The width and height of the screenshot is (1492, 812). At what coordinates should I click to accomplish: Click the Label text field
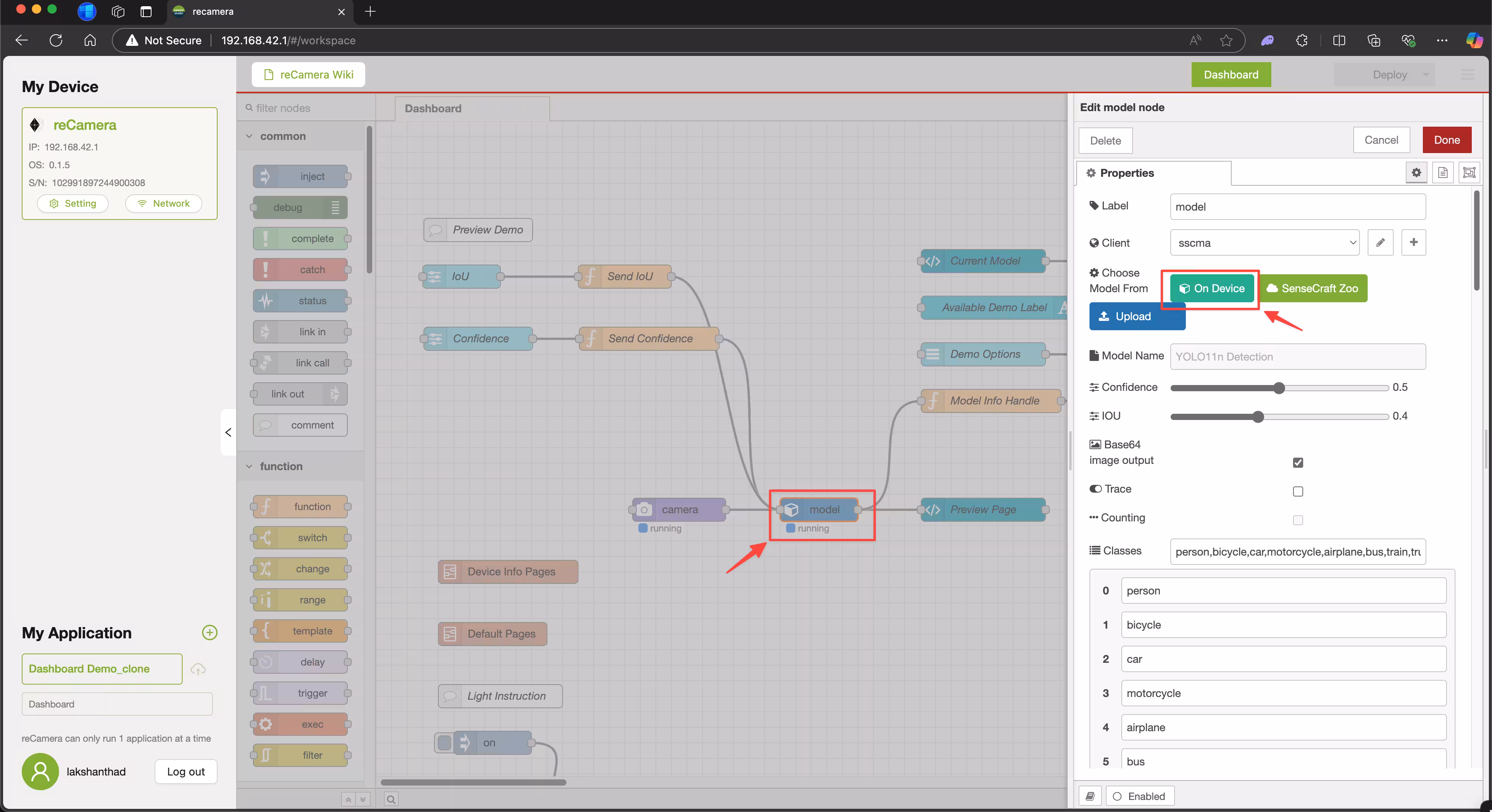1297,207
